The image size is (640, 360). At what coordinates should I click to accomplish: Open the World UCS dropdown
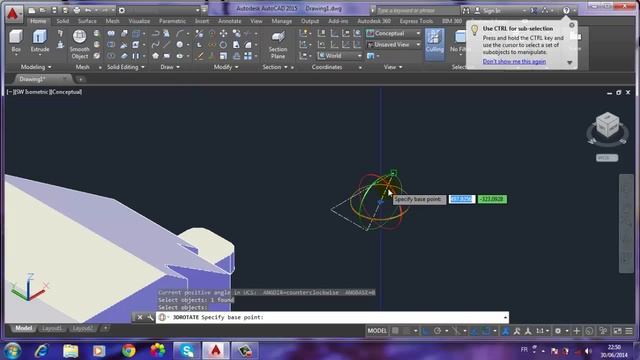(x=340, y=56)
